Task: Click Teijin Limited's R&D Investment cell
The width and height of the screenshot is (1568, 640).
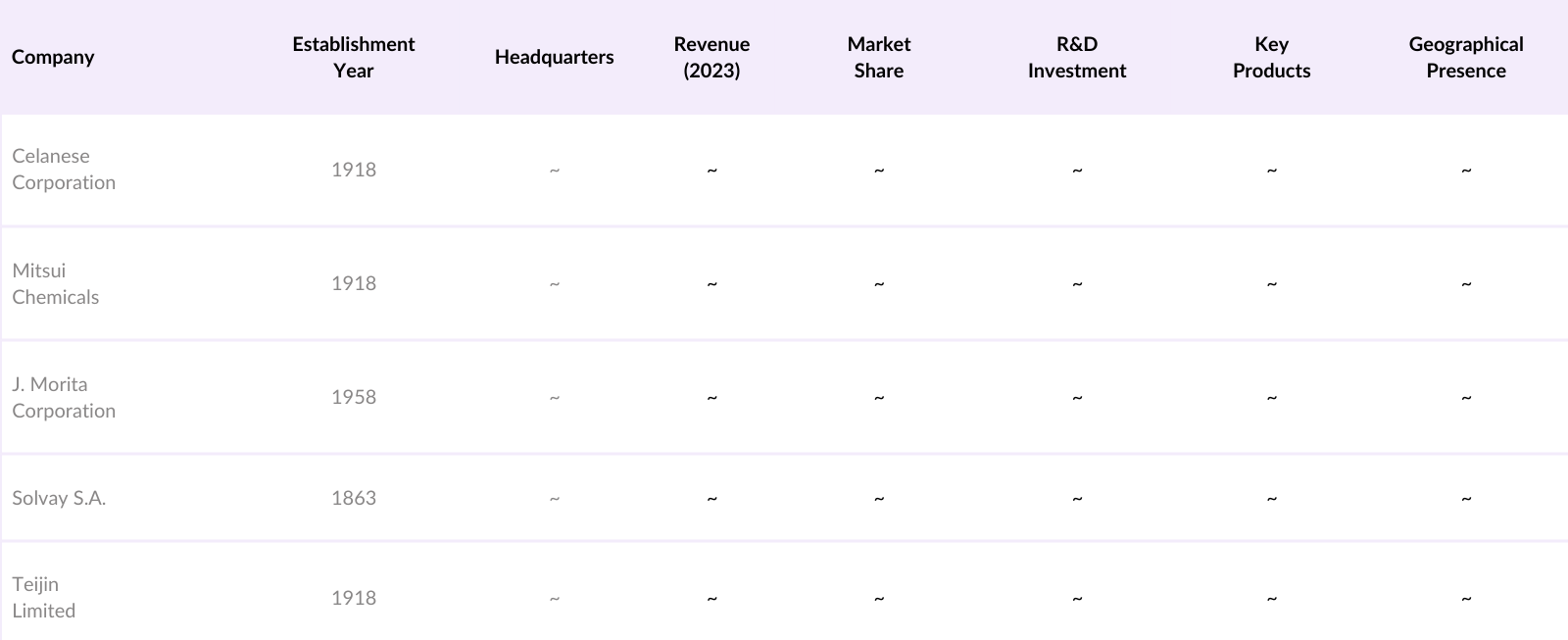Action: point(1077,598)
